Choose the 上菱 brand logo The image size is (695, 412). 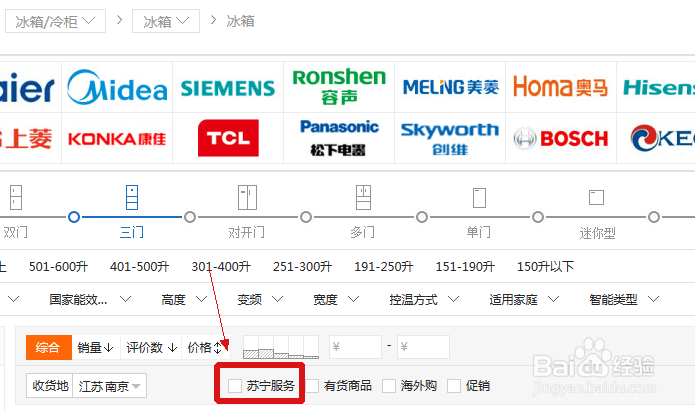click(26, 139)
